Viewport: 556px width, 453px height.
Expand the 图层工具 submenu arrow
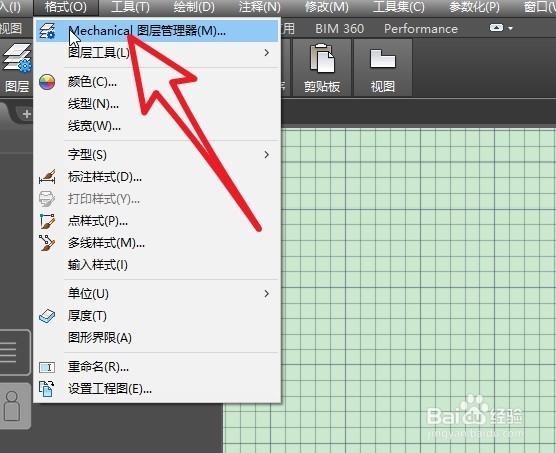coord(267,53)
